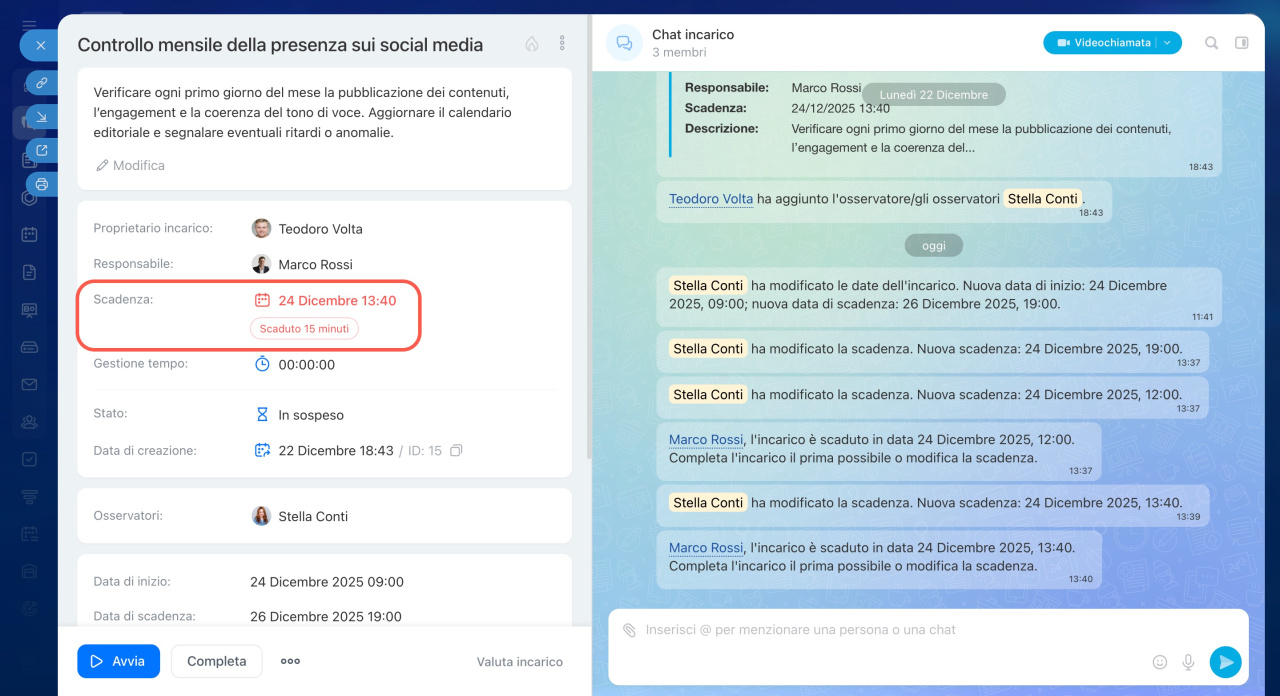Click the copy link icon on side tab
Image resolution: width=1280 pixels, height=696 pixels.
[x=42, y=83]
